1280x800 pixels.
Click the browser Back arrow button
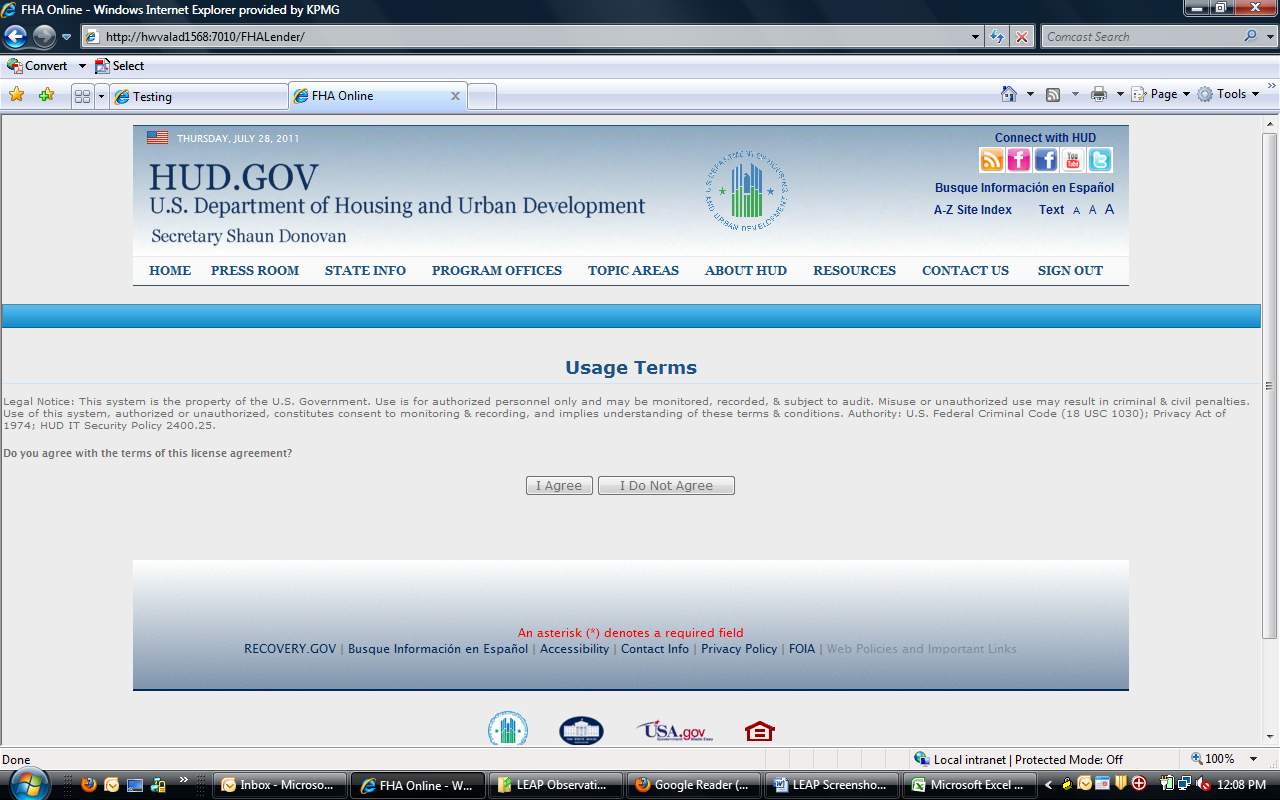click(15, 37)
